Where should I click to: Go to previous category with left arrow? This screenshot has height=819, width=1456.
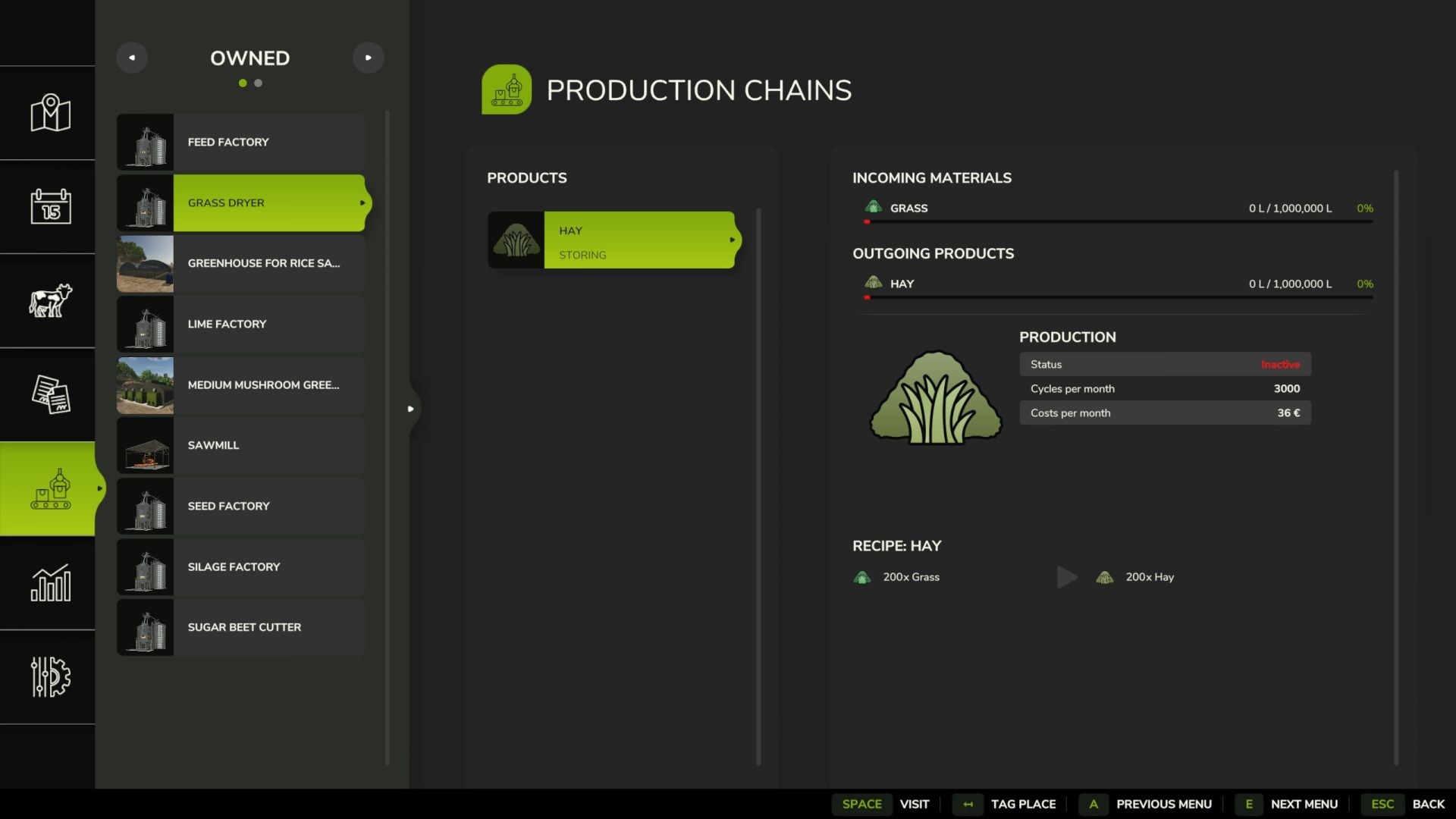point(132,58)
